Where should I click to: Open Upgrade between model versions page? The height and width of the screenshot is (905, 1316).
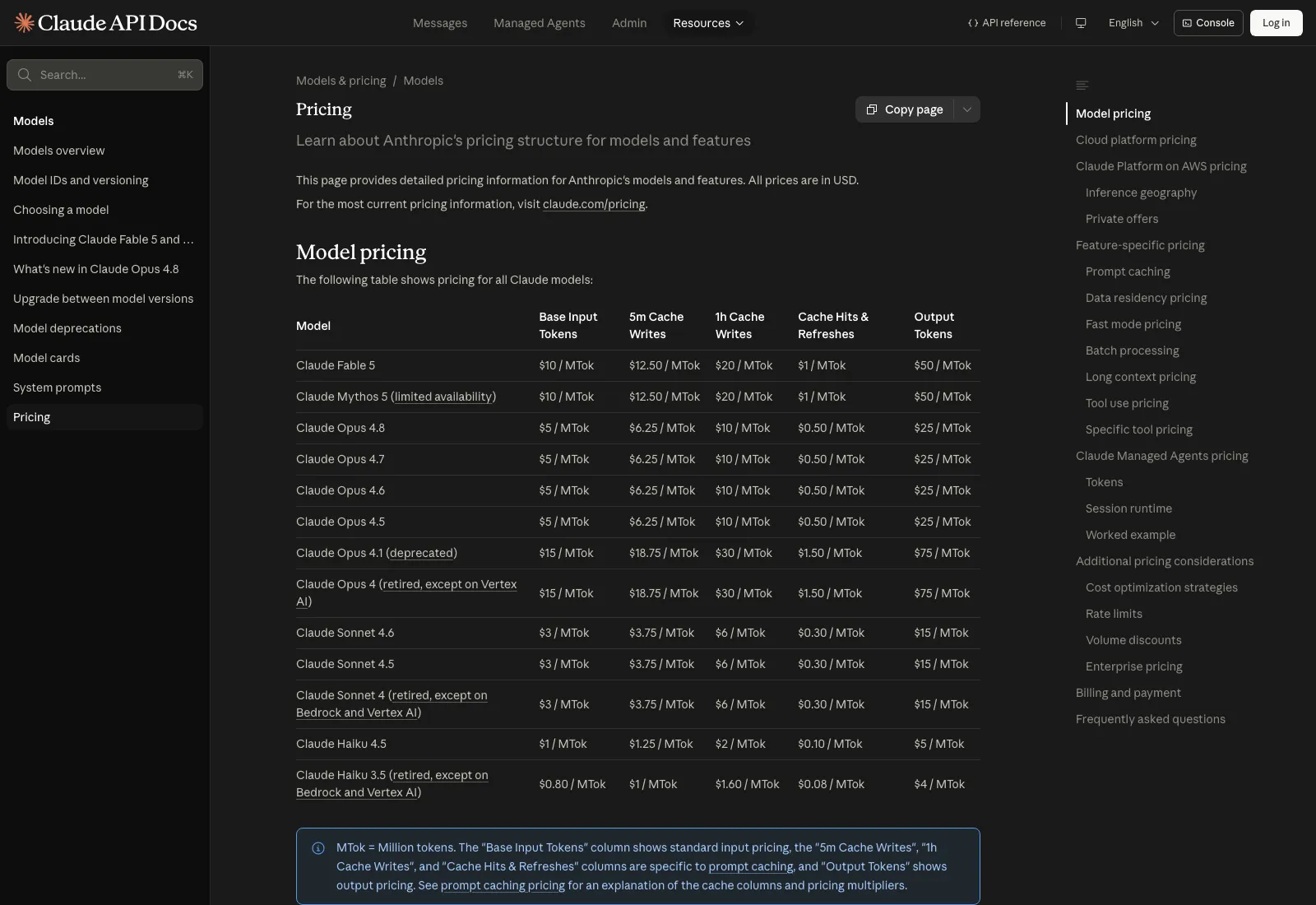(x=103, y=299)
